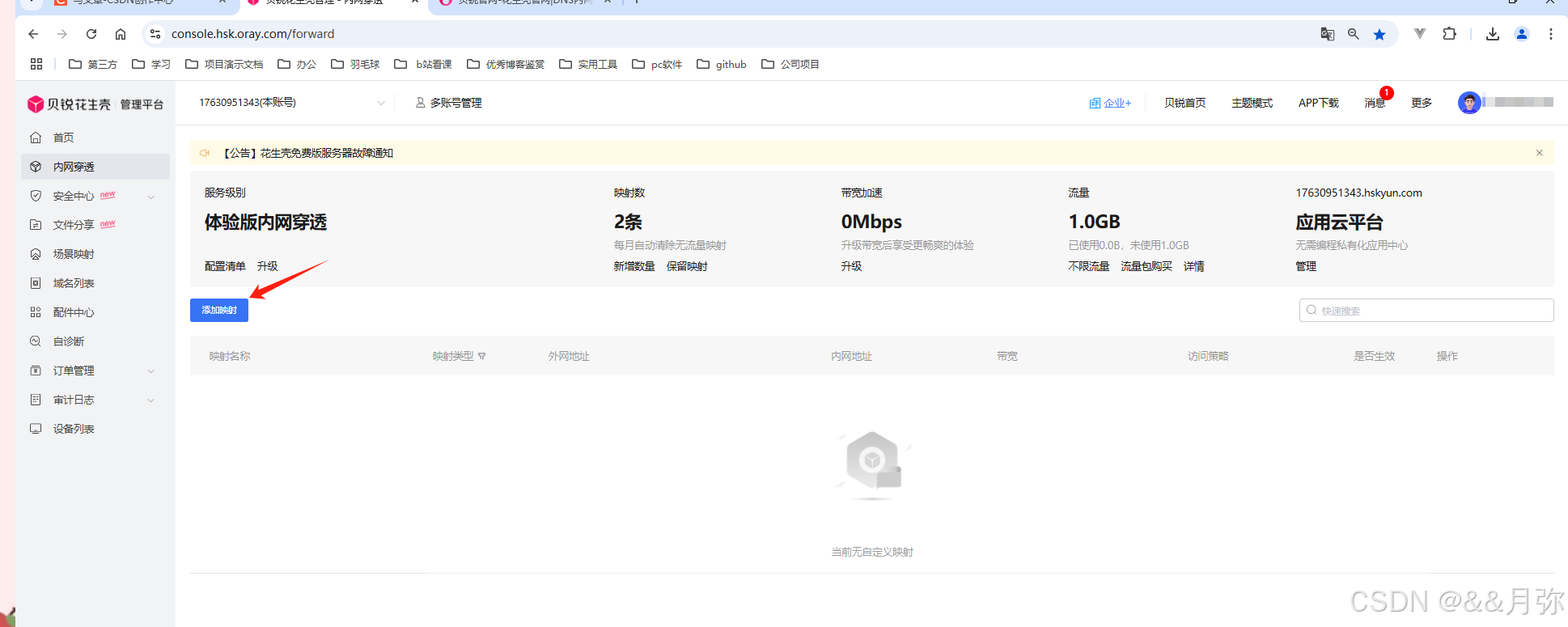Open browser downloads icon
This screenshot has height=627, width=1568.
click(x=1493, y=34)
